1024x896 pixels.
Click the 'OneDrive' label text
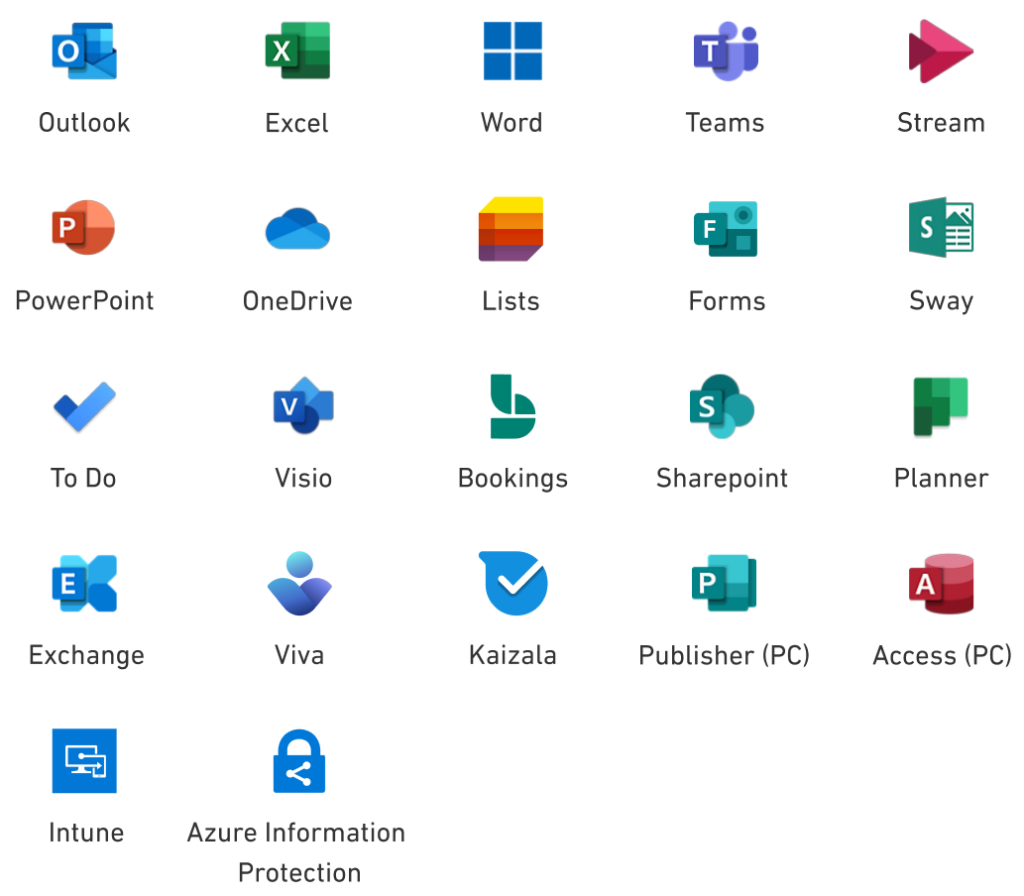pyautogui.click(x=298, y=301)
